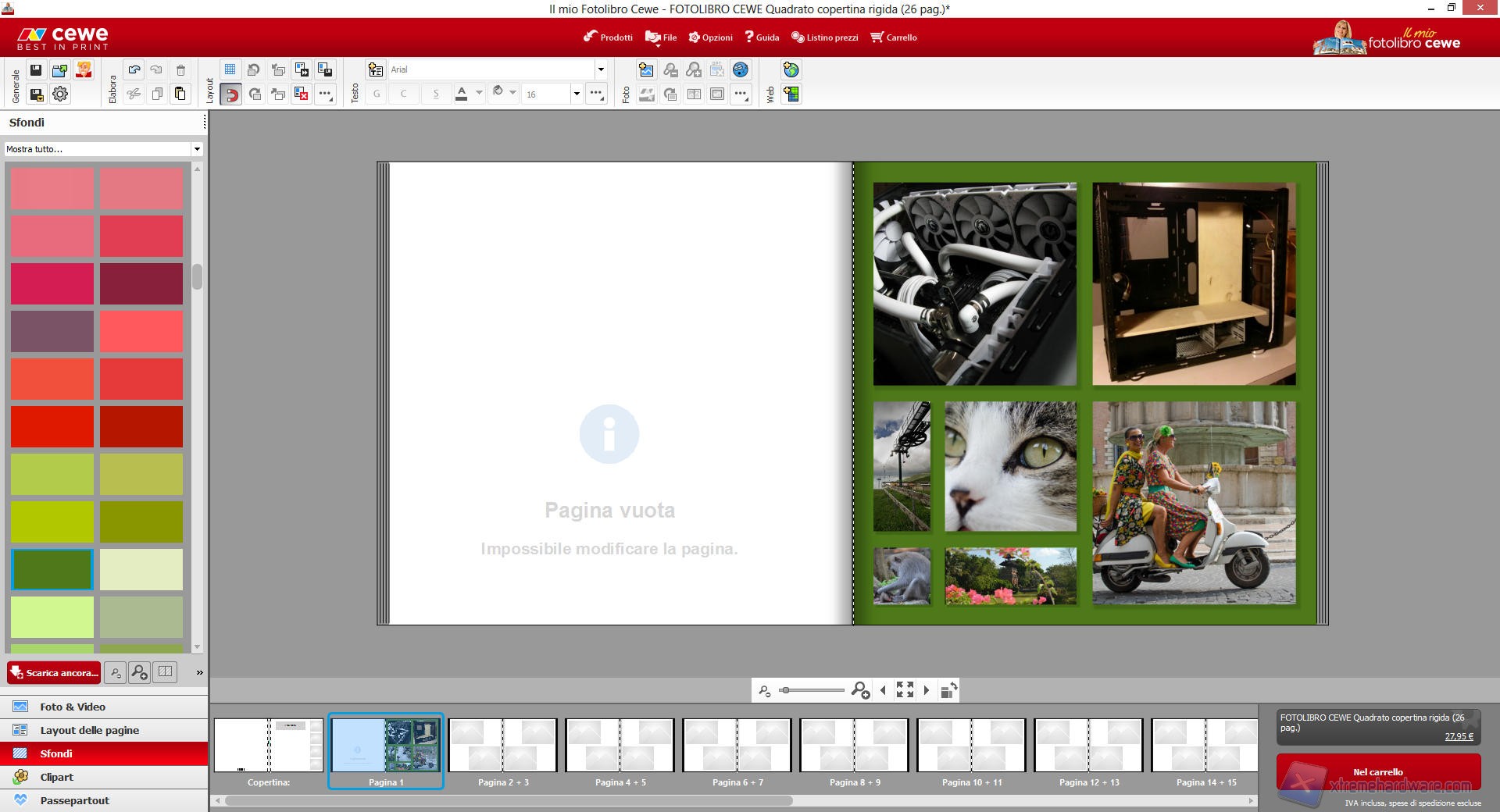The image size is (1500, 812).
Task: Open the font size 16 dropdown
Action: [x=577, y=94]
